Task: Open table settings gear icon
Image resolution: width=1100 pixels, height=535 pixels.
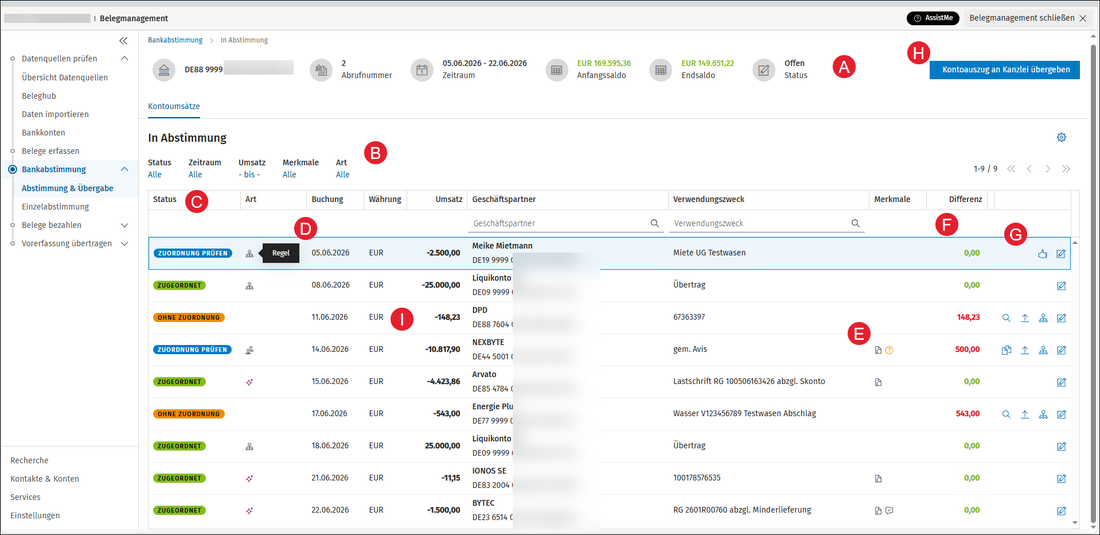Action: tap(1061, 137)
